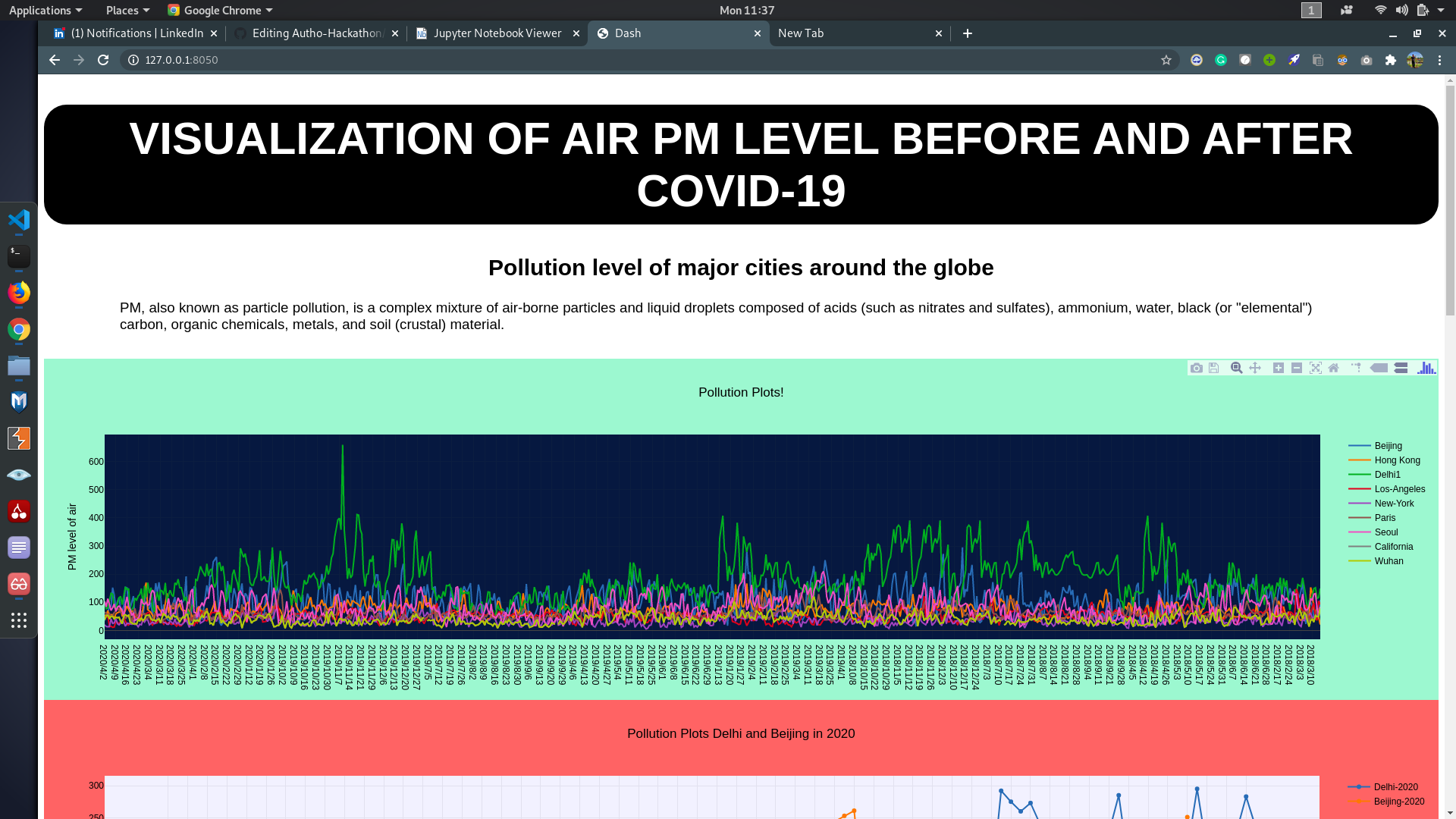Click the download plot as PNG camera icon
The image size is (1456, 819).
click(1197, 368)
